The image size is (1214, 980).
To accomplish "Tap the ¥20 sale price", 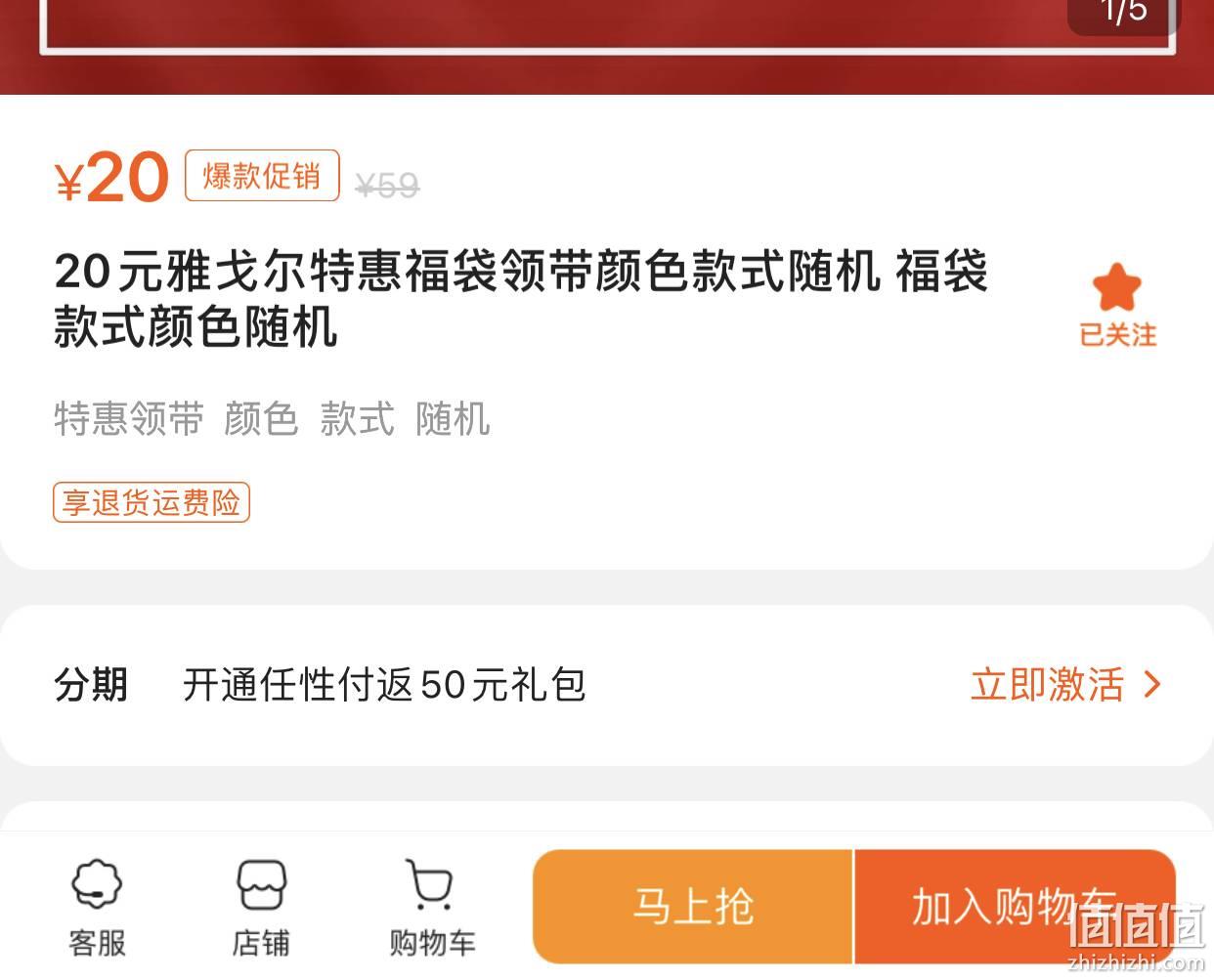I will pyautogui.click(x=111, y=178).
